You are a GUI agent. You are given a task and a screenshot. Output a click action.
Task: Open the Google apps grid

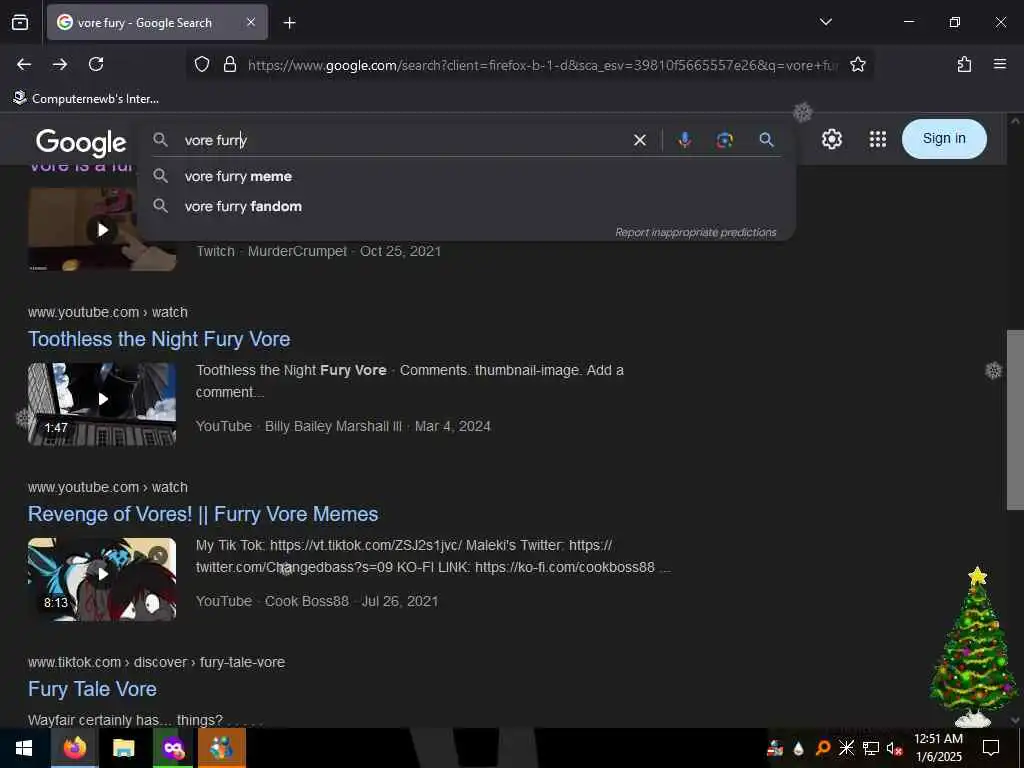tap(878, 139)
